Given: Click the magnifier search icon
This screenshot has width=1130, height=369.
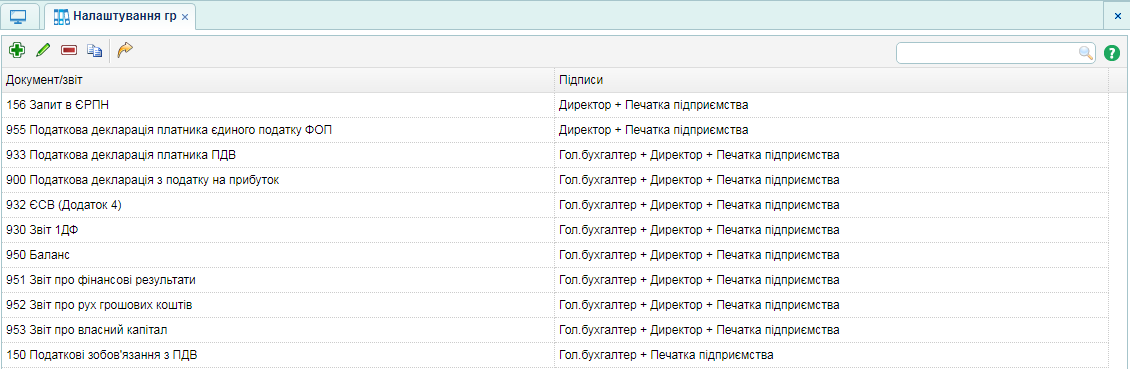Looking at the screenshot, I should (x=1085, y=53).
